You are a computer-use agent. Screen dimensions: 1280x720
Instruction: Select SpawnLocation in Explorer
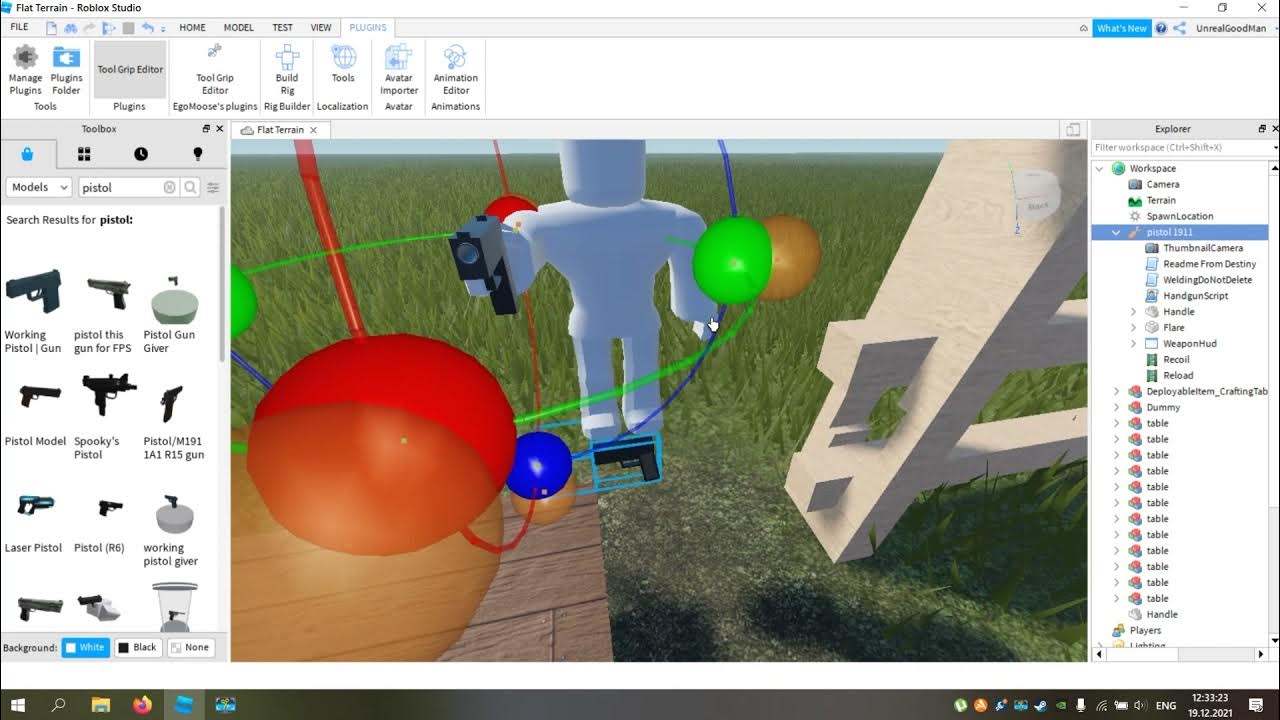pyautogui.click(x=1179, y=216)
